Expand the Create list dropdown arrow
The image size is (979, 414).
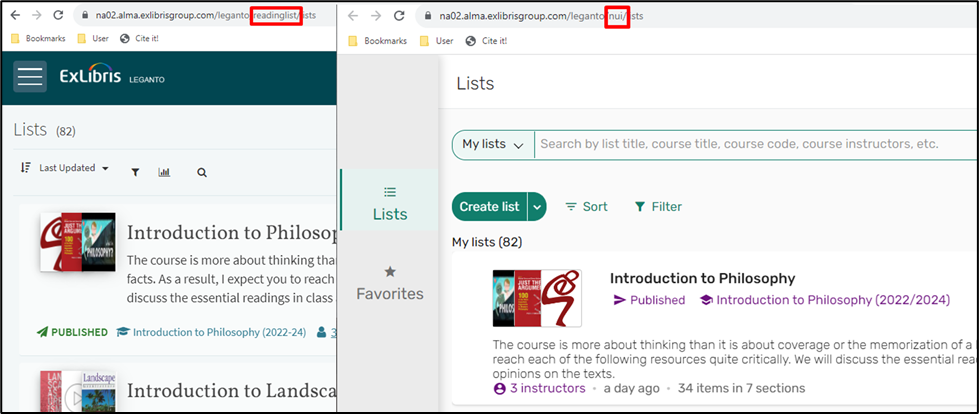(537, 207)
